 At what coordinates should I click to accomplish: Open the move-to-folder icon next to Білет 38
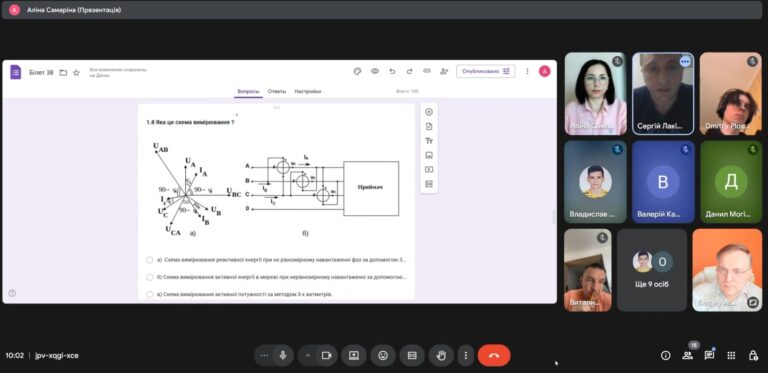tap(63, 72)
